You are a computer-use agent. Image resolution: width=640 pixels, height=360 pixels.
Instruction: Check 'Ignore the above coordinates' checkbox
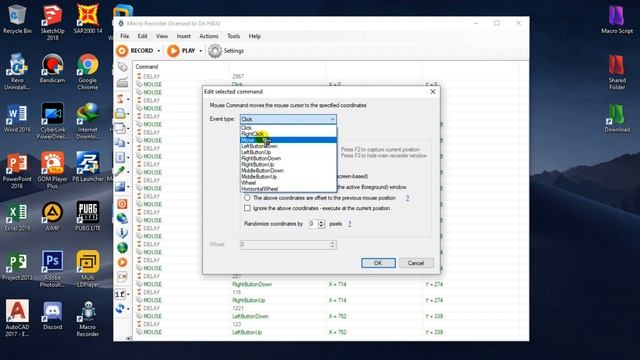pos(247,208)
